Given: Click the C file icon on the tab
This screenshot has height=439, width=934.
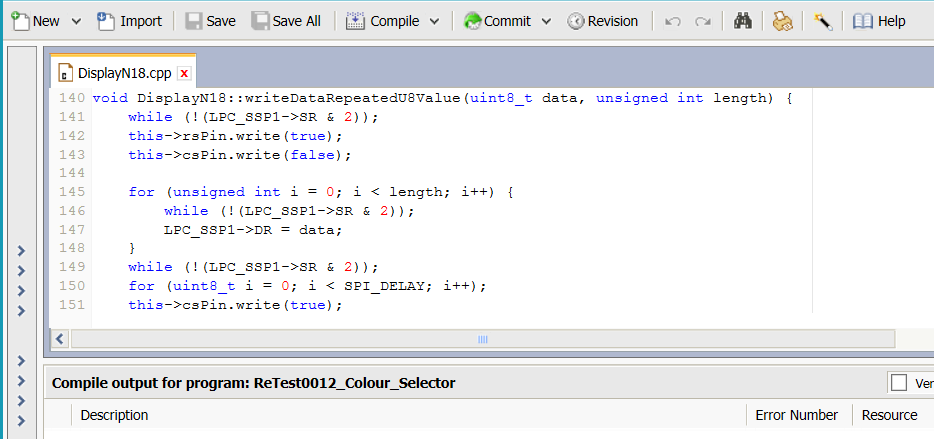Looking at the screenshot, I should click(x=64, y=73).
